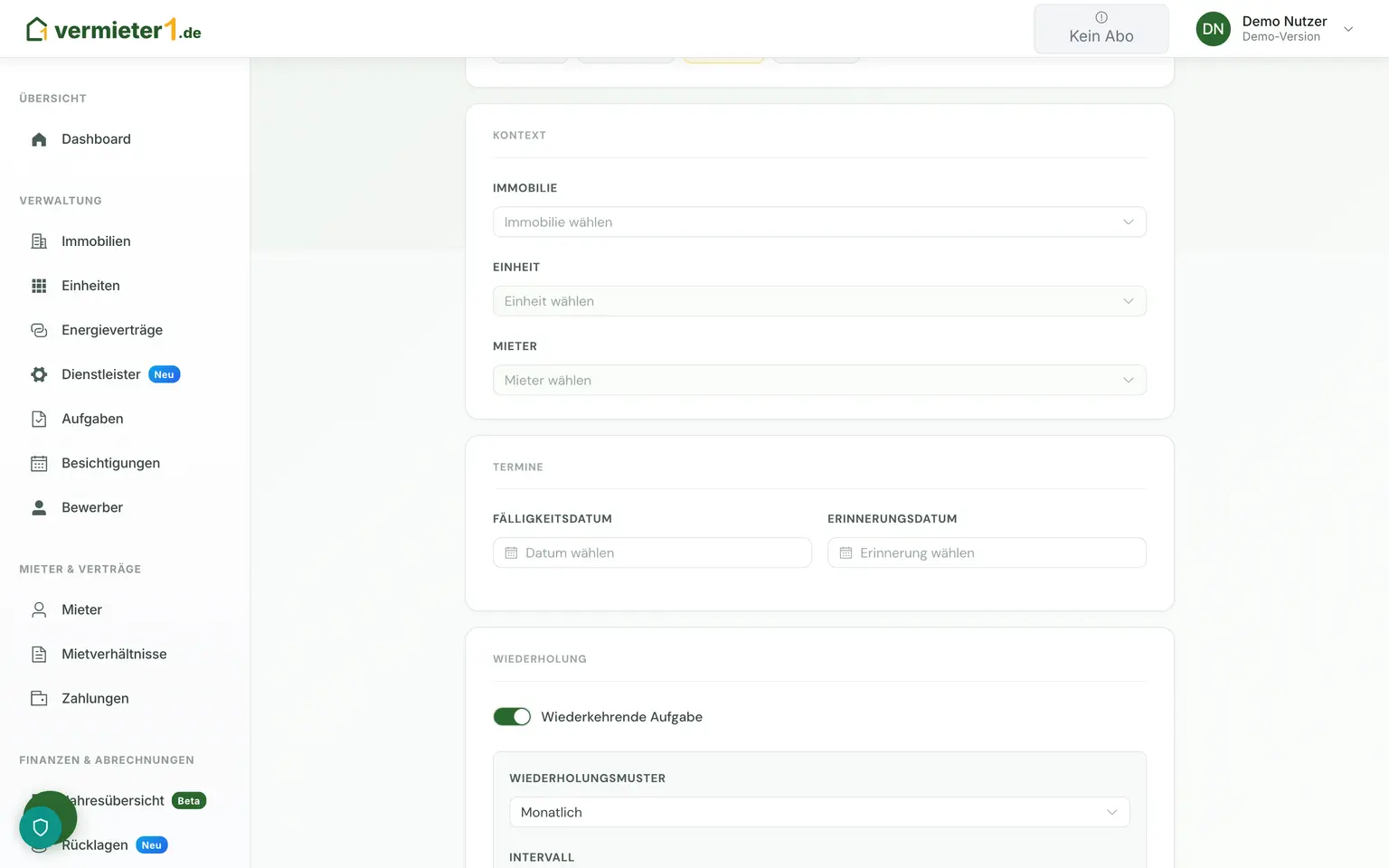Change the Wiederholungsmuster Monatlich dropdown
Viewport: 1389px width, 868px height.
click(x=819, y=813)
